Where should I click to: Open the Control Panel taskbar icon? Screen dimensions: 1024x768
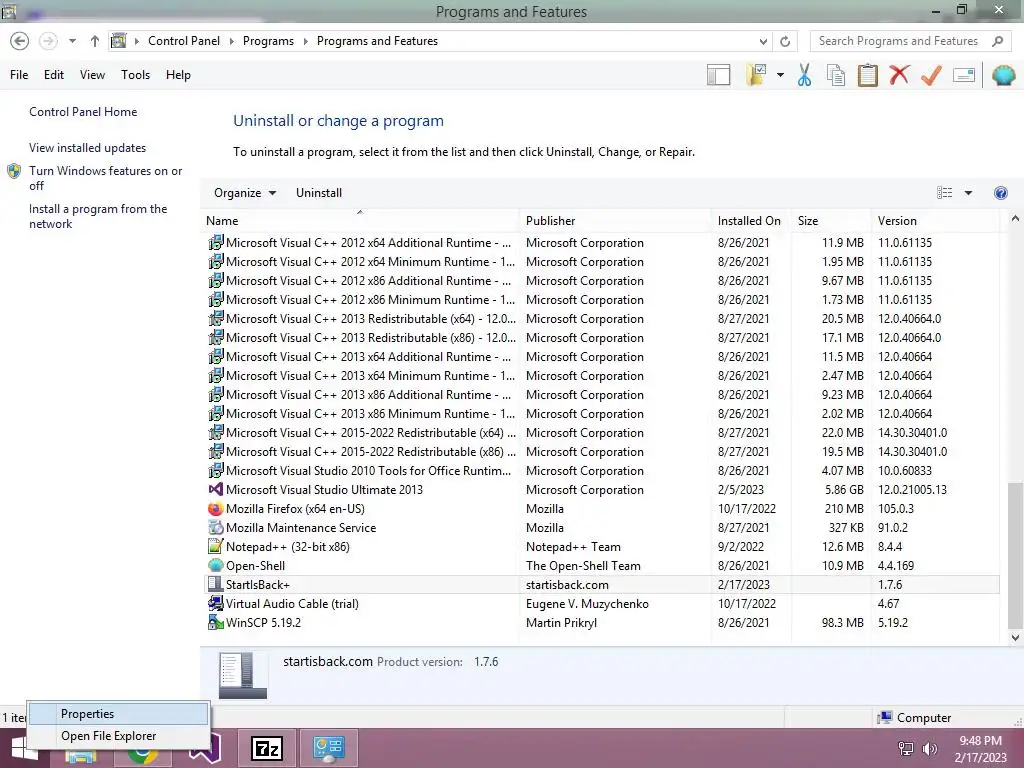pyautogui.click(x=328, y=748)
